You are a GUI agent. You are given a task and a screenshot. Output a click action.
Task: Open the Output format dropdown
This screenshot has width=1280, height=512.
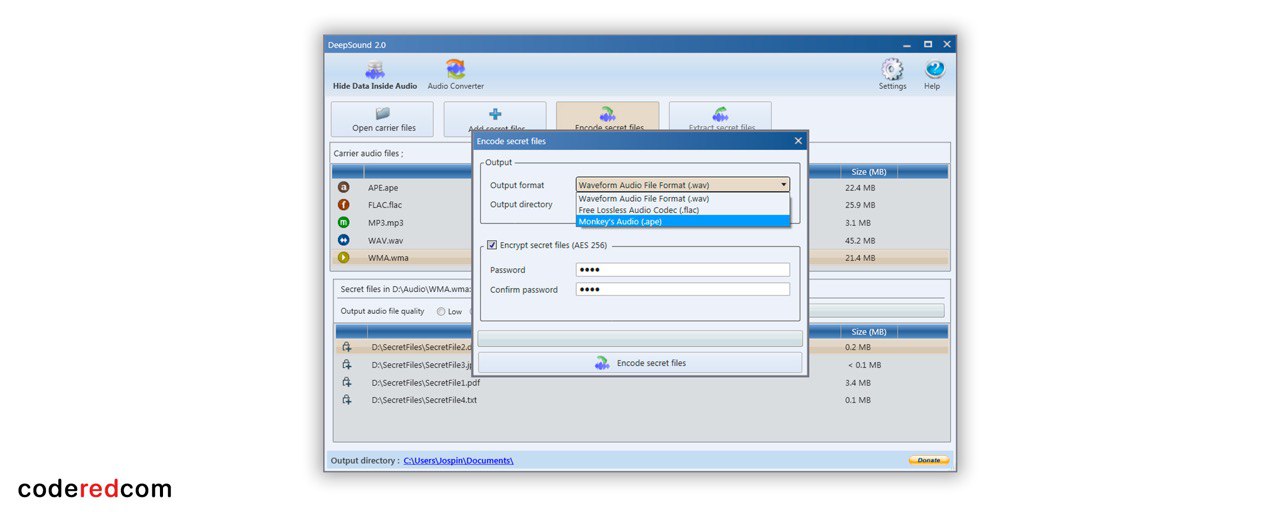click(x=683, y=185)
